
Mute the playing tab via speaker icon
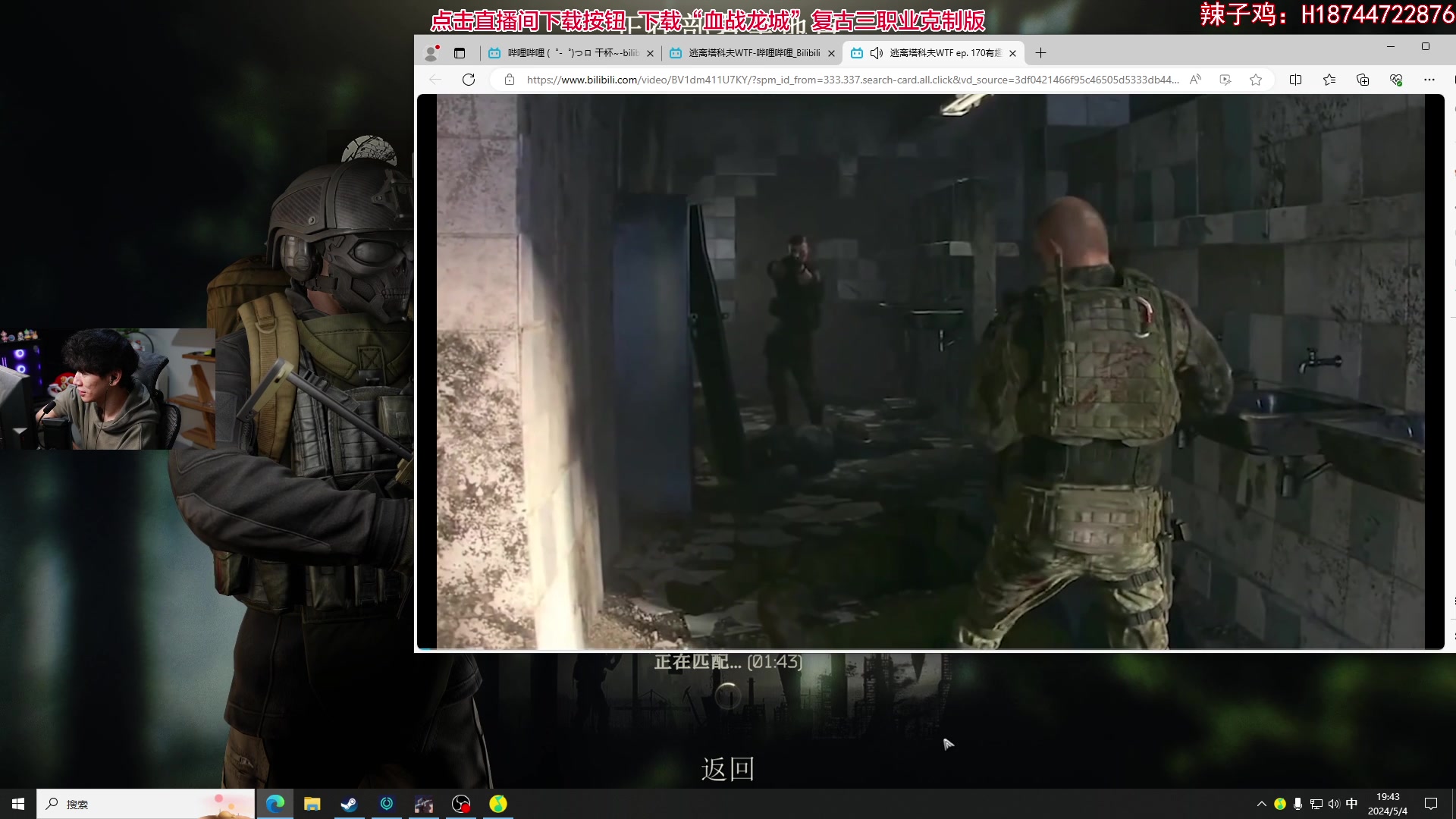pos(877,53)
